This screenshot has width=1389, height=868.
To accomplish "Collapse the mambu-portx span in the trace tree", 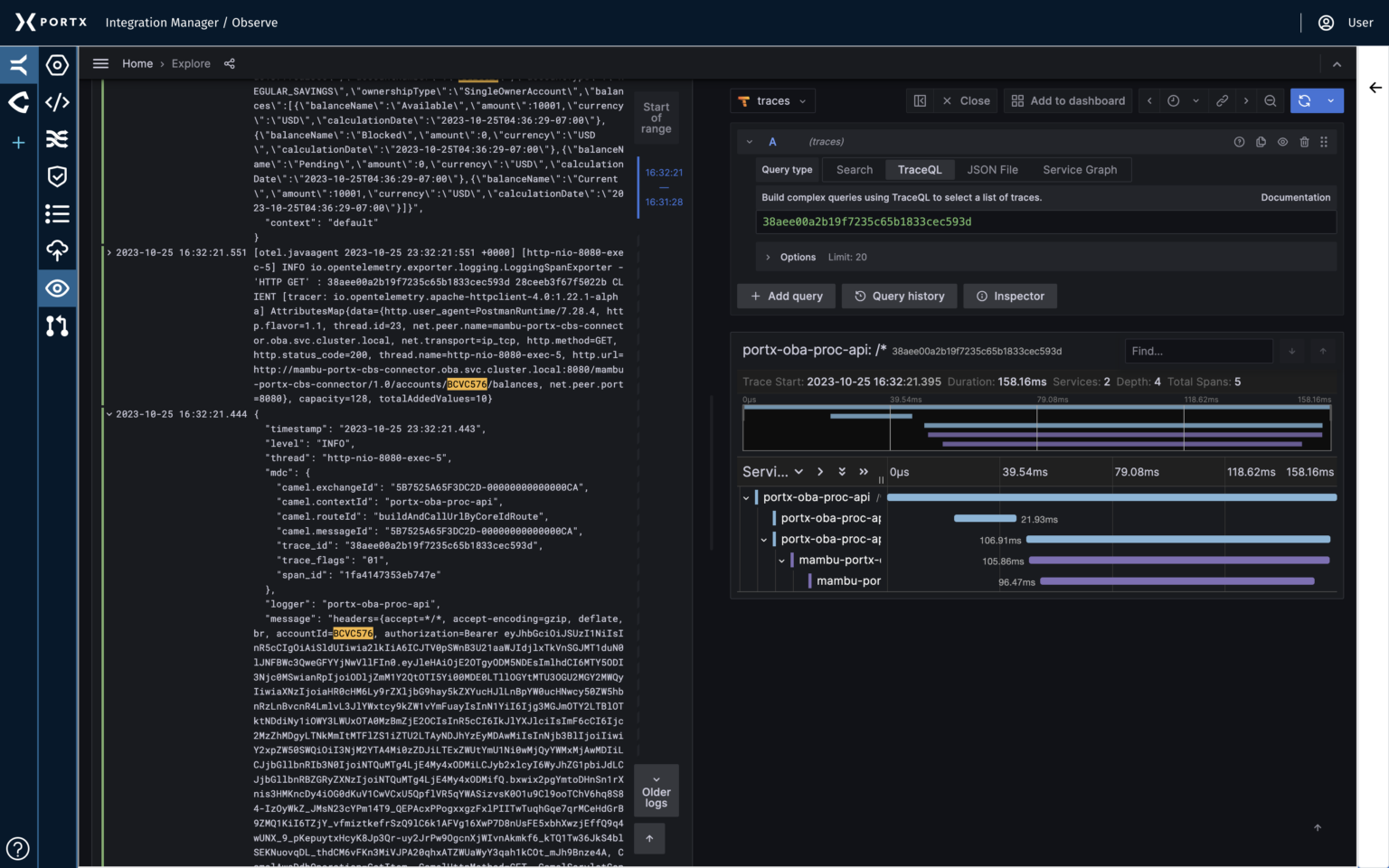I will (x=782, y=560).
